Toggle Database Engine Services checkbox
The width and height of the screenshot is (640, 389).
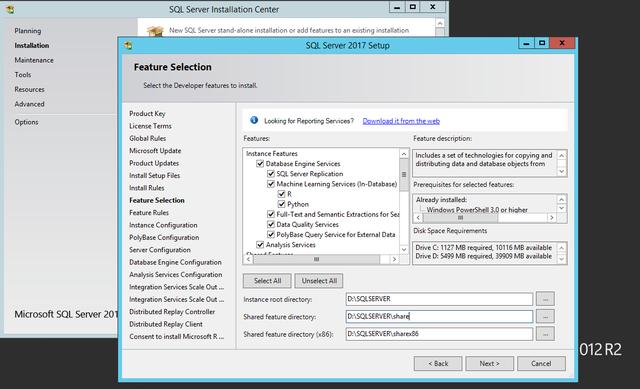click(x=260, y=164)
